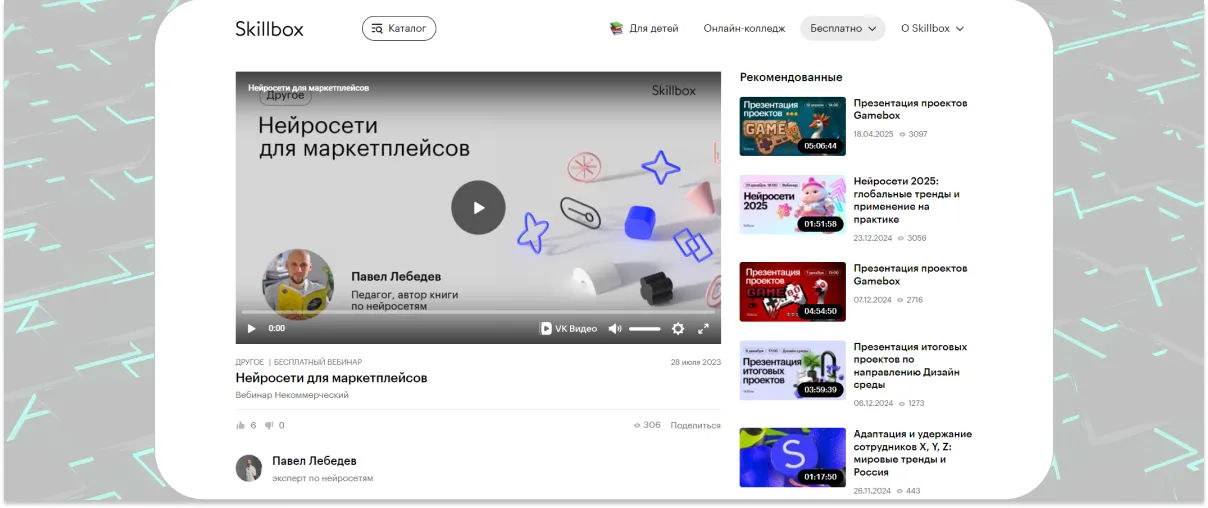1208x508 pixels.
Task: Open the Презентация проектов Gamebox title dated 07.12.2024
Action: pos(910,275)
